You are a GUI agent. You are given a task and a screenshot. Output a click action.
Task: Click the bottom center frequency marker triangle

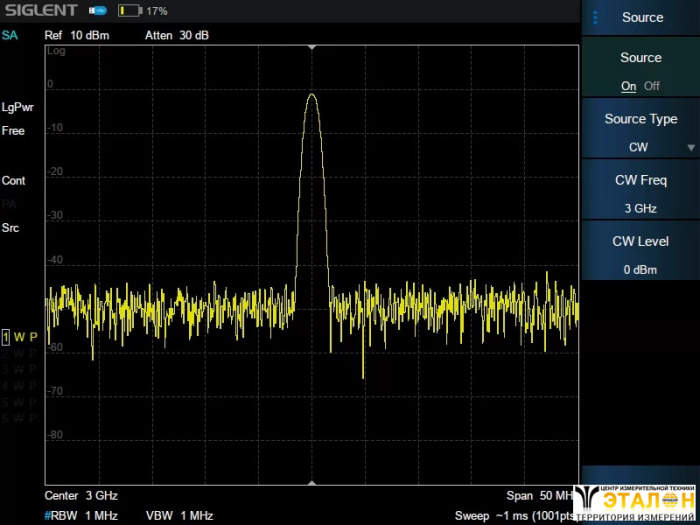click(x=312, y=483)
